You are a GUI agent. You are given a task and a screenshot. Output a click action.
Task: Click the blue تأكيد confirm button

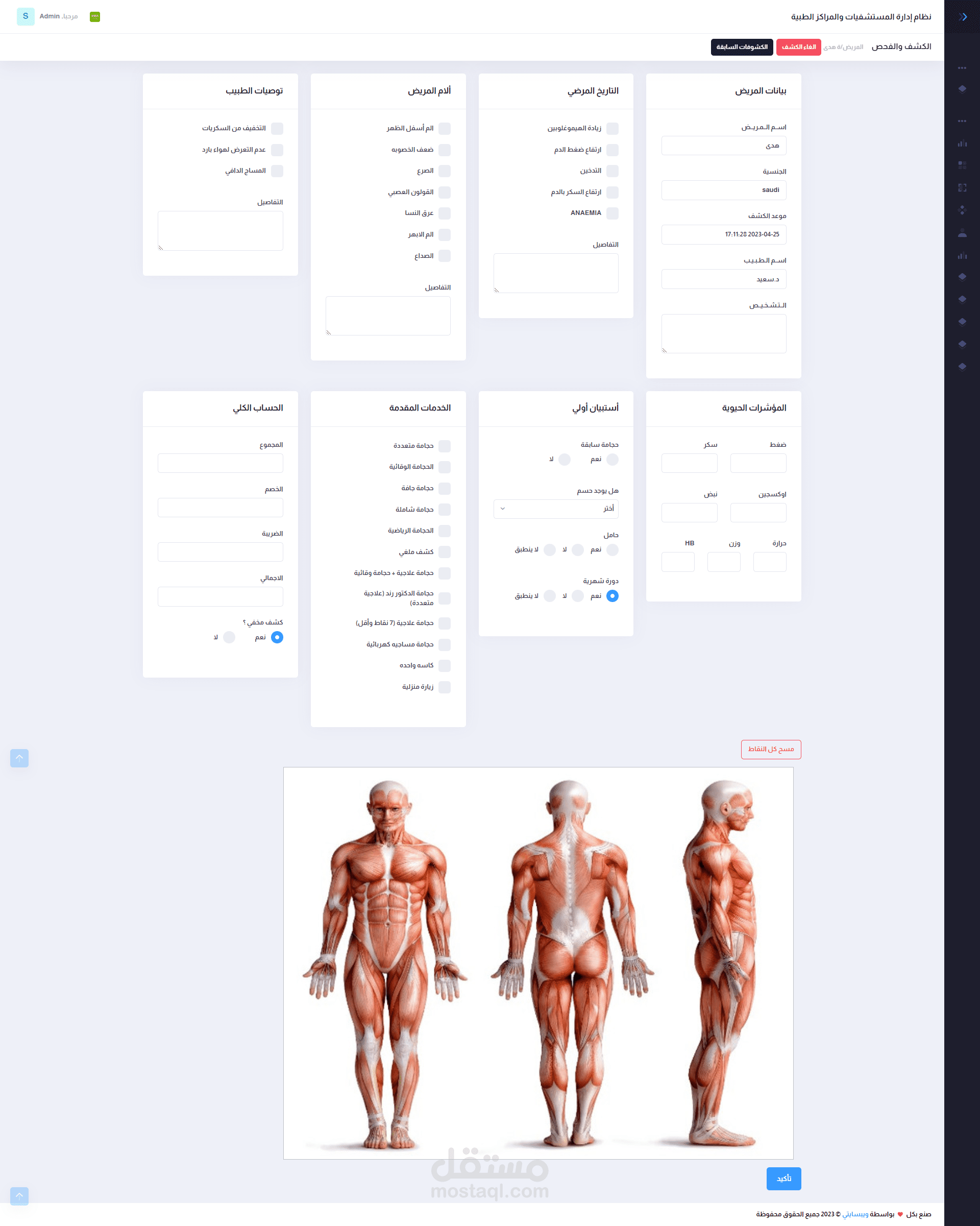click(783, 1179)
